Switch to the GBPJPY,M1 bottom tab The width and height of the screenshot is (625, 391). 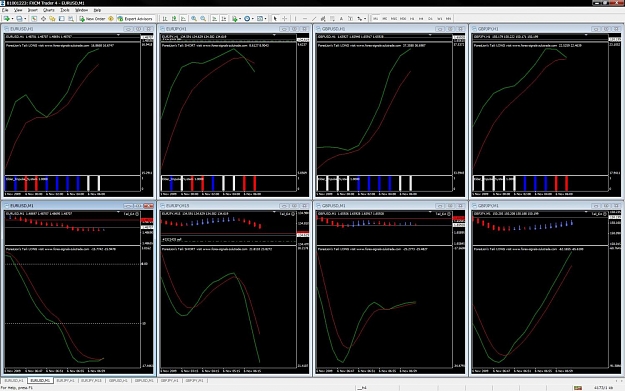(195, 381)
